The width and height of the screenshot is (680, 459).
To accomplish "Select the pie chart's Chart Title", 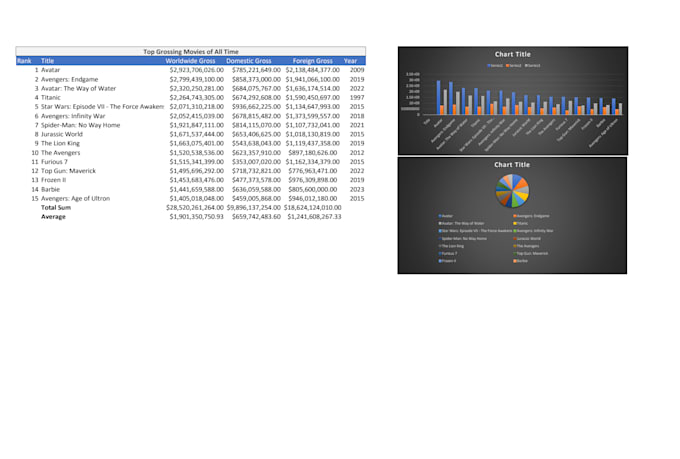I will [x=512, y=165].
